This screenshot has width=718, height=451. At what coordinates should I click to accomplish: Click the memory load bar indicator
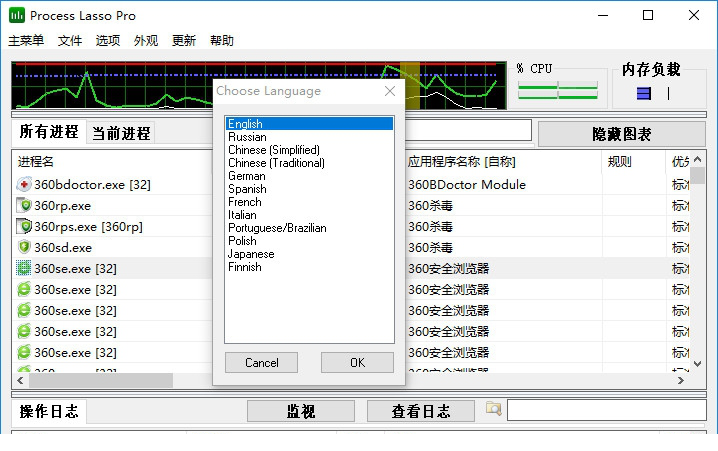[x=643, y=93]
